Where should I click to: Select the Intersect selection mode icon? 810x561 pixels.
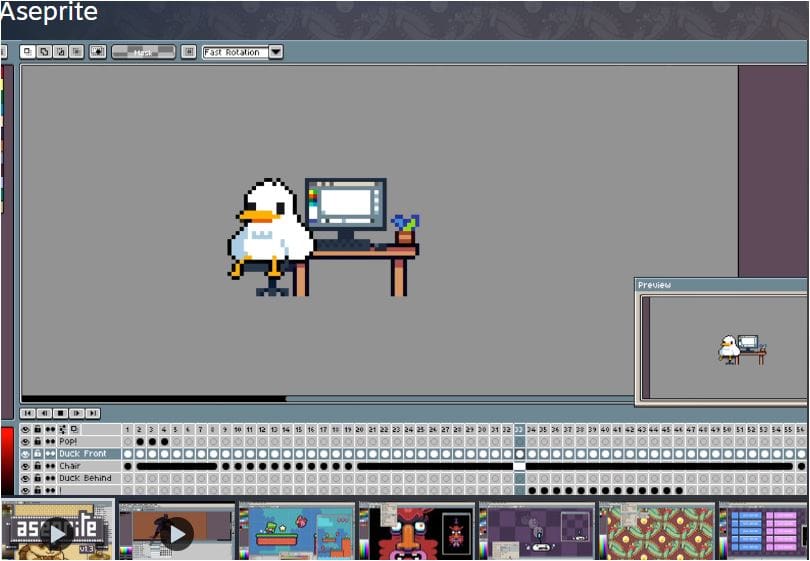(x=76, y=52)
